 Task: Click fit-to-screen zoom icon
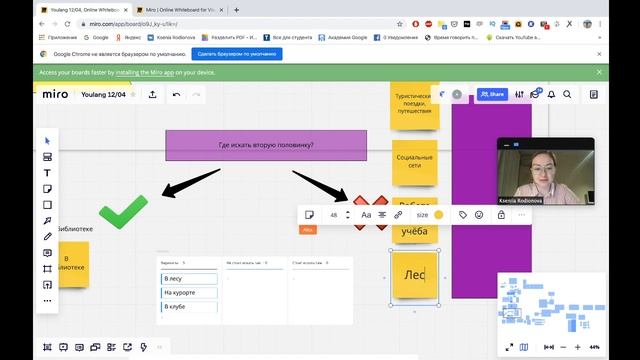point(549,347)
